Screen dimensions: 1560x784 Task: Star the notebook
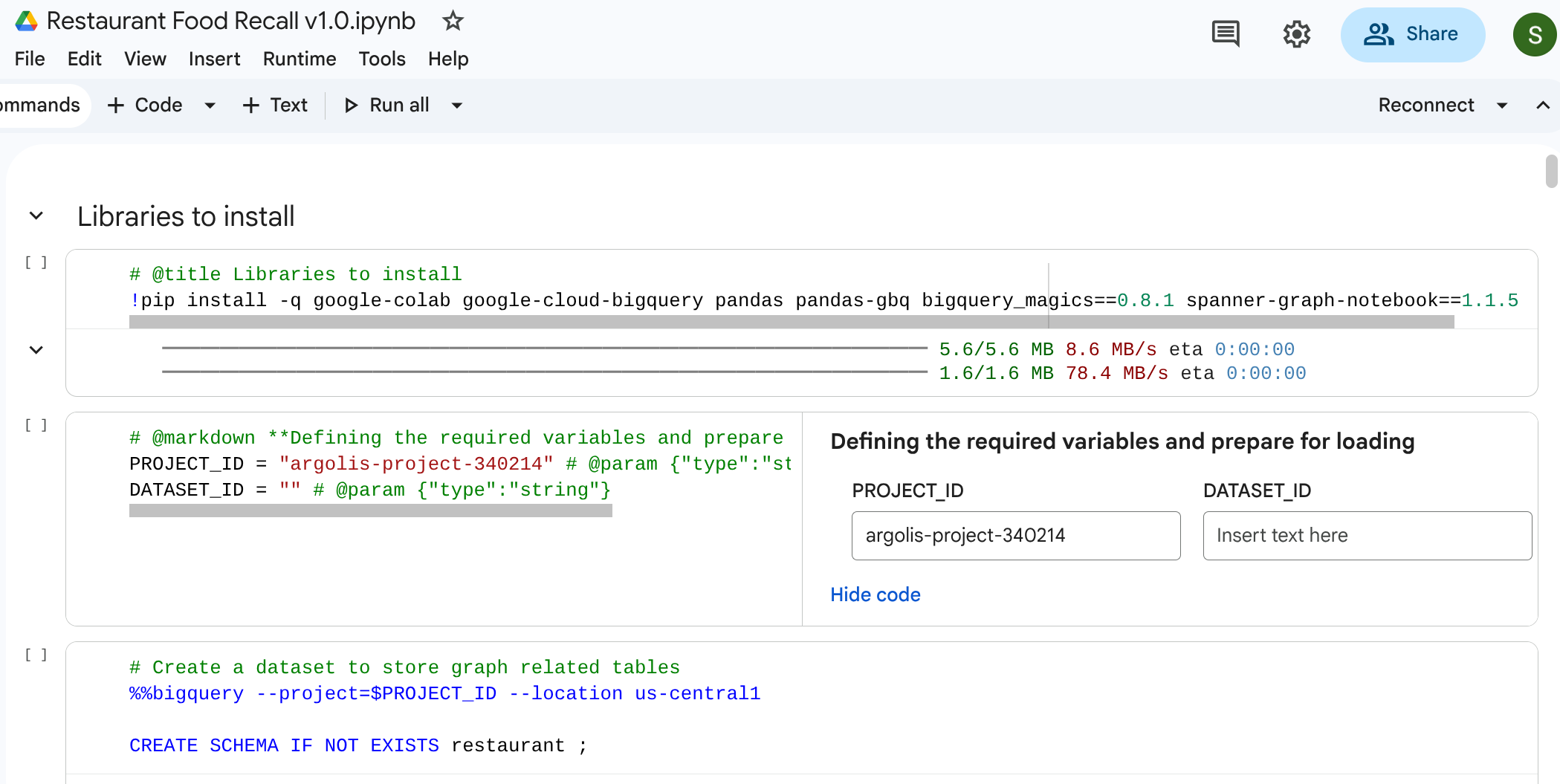pyautogui.click(x=452, y=22)
